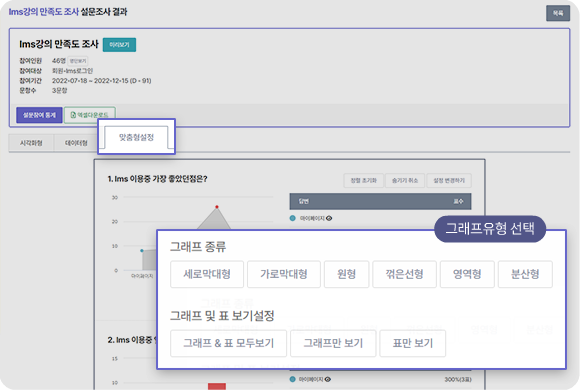The width and height of the screenshot is (580, 390).
Task: Select 그래프만 보기 option
Action: 333,343
